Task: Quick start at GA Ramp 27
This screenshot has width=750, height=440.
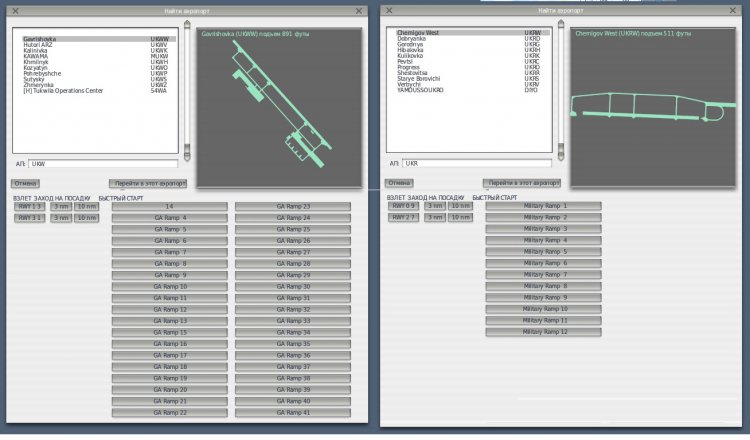Action: (x=293, y=253)
